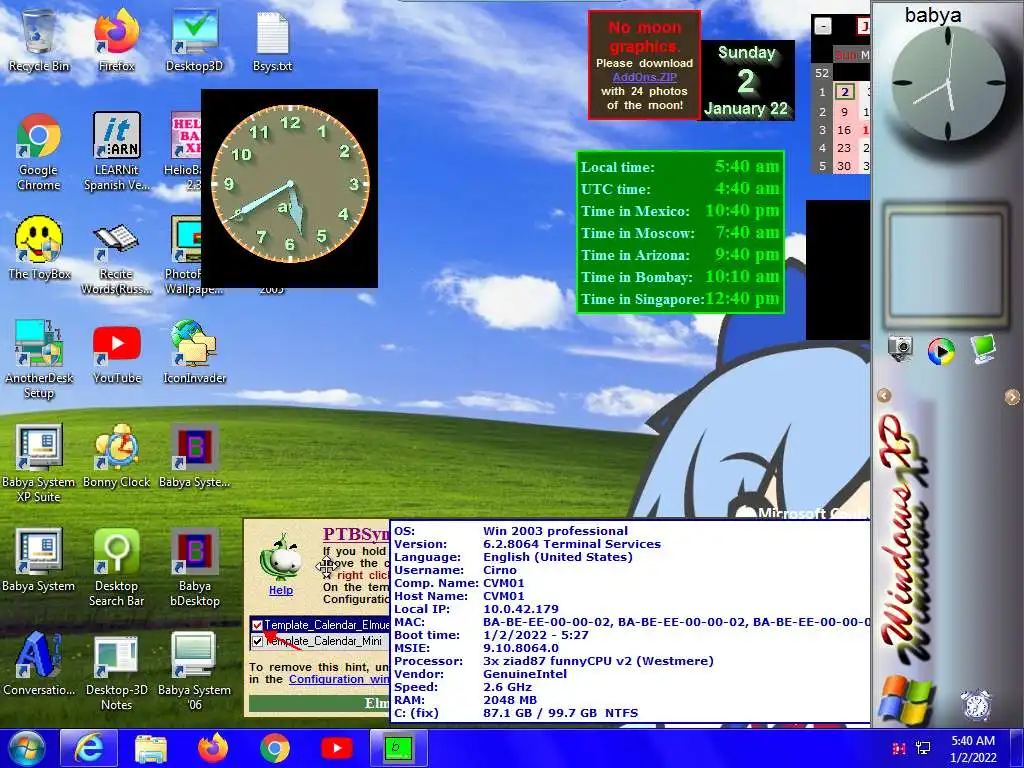Click the alarm clock icon in sidebar
This screenshot has width=1024, height=768.
click(976, 704)
